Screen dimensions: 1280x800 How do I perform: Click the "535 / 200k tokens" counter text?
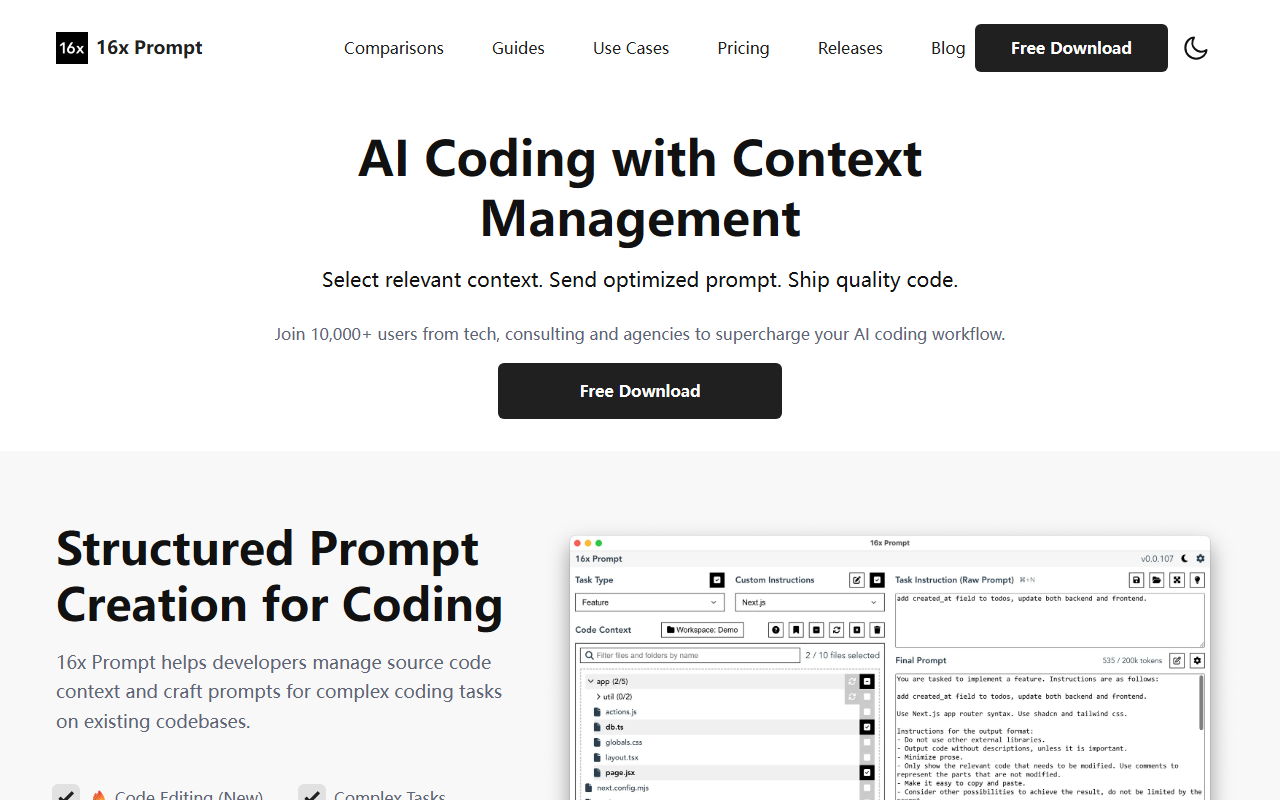click(1132, 661)
